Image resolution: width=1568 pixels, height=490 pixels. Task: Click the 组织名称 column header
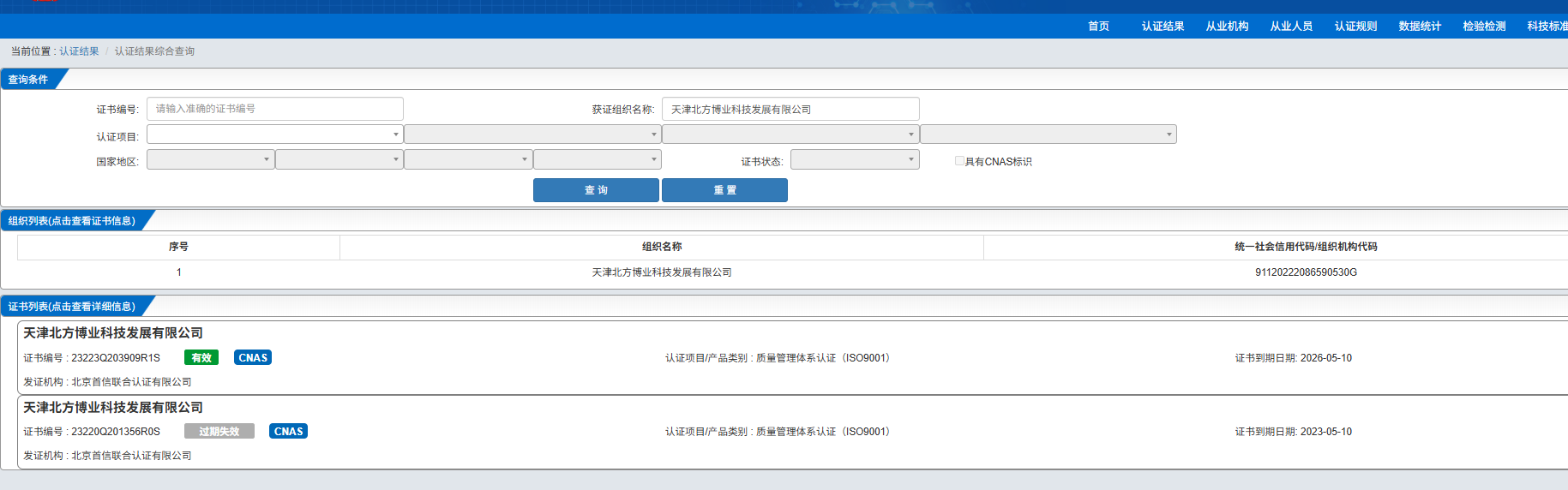coord(662,247)
